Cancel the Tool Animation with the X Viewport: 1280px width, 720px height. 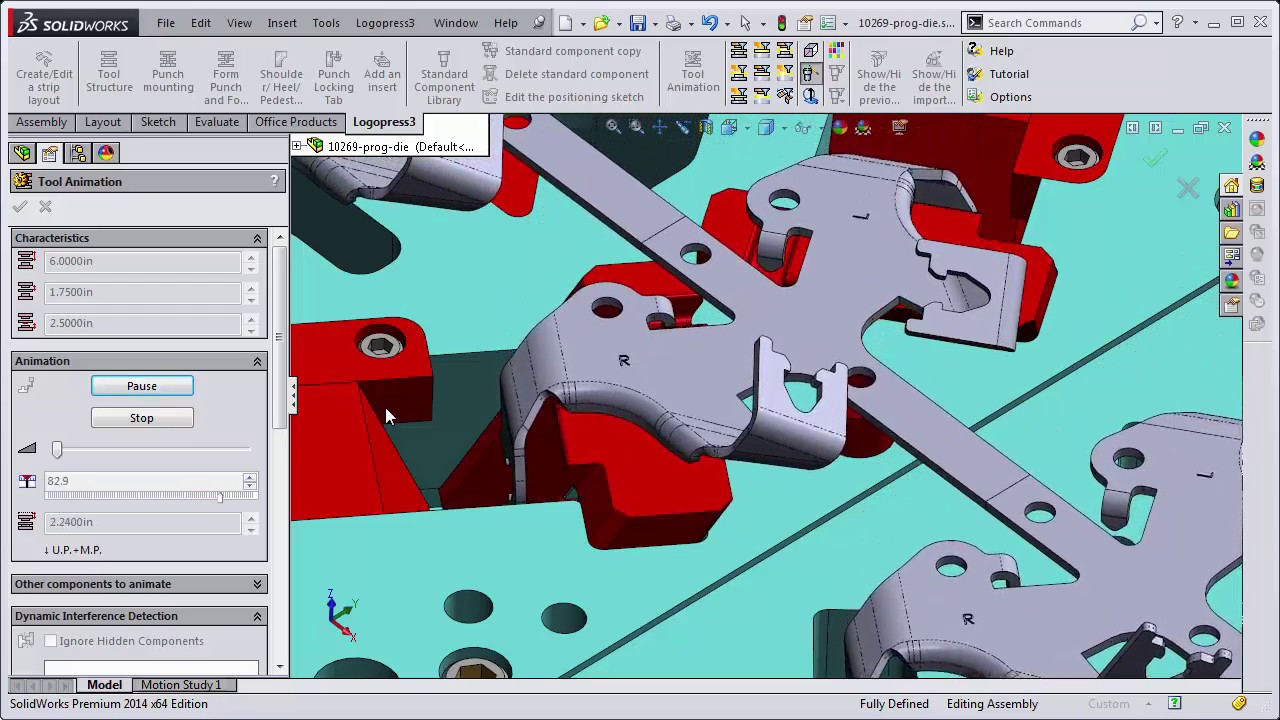[x=45, y=207]
